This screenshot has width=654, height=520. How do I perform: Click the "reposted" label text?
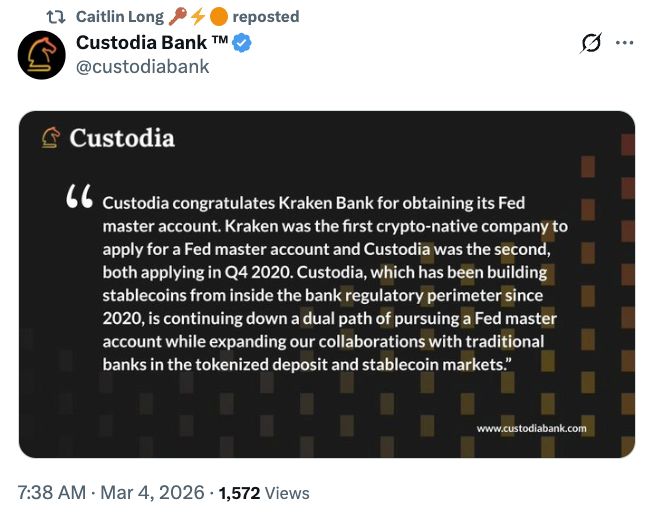click(265, 17)
